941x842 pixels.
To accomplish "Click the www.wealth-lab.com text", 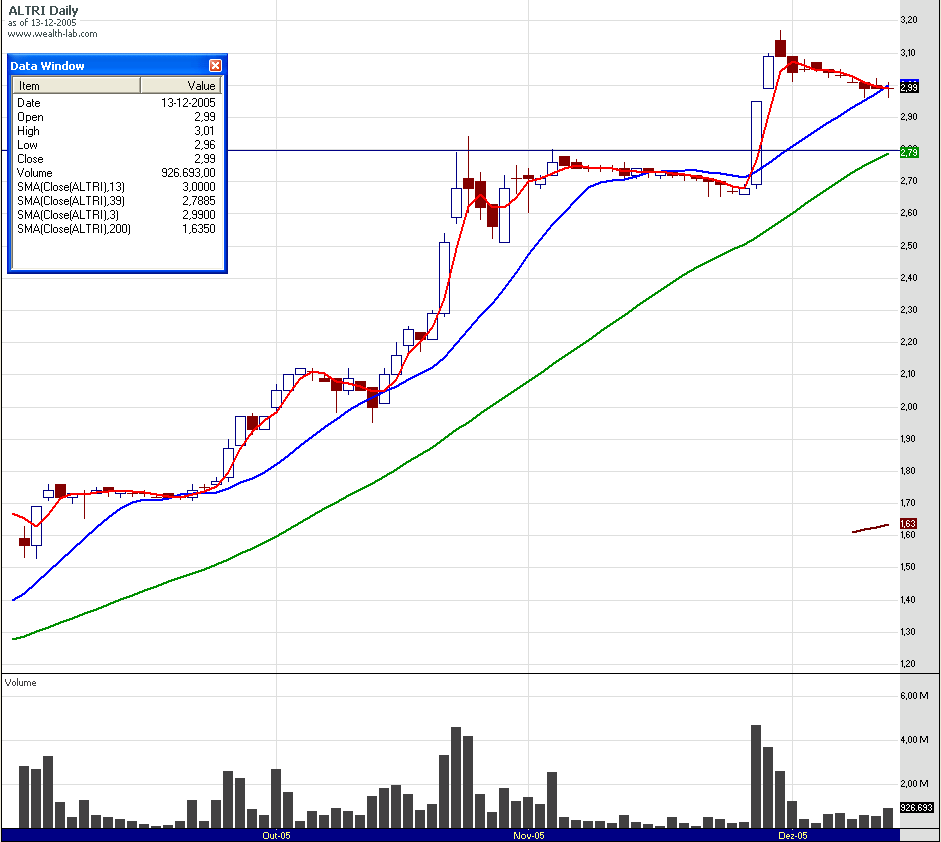I will point(52,34).
